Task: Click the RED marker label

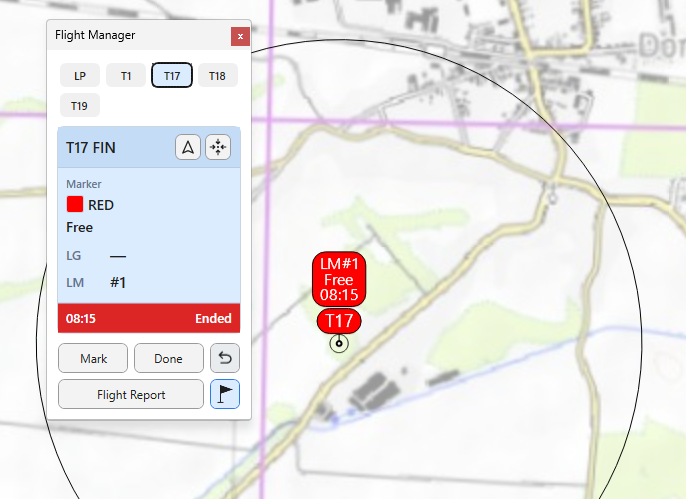Action: click(x=101, y=205)
